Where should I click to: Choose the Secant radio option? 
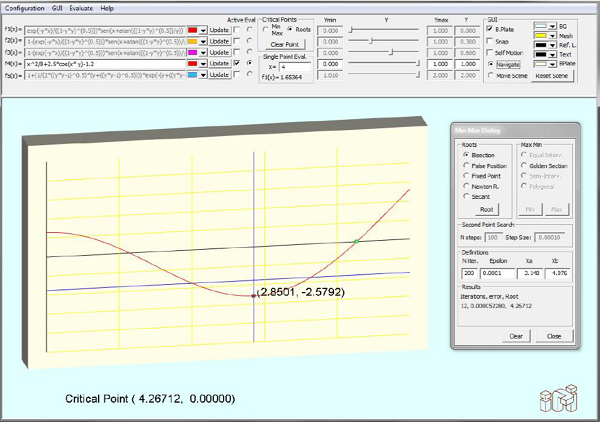click(x=466, y=197)
